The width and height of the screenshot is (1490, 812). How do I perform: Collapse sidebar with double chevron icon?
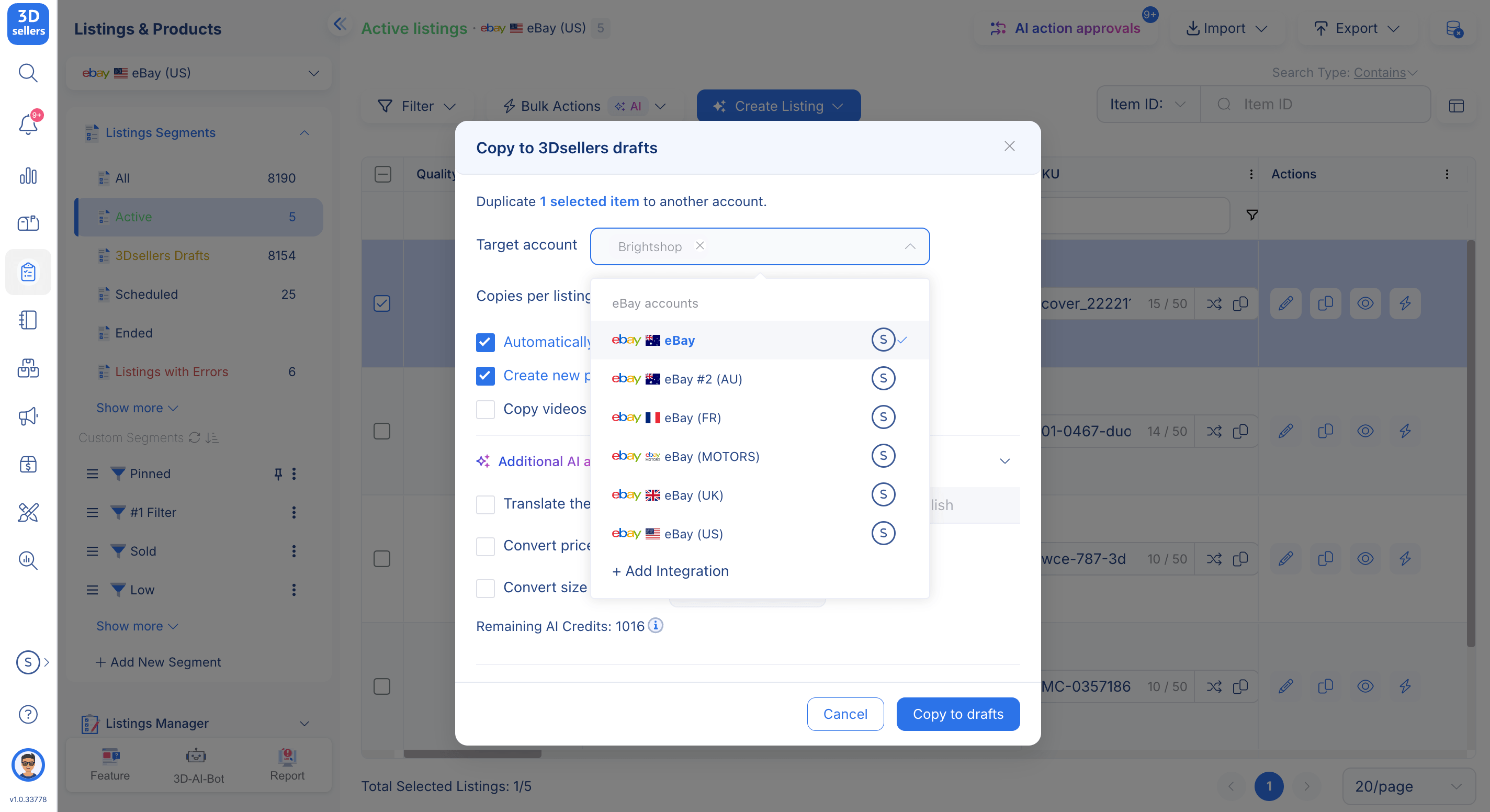340,24
